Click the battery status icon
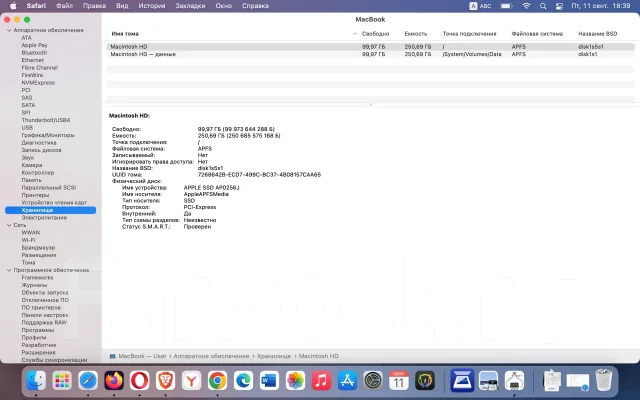The width and height of the screenshot is (640, 400). 507,6
